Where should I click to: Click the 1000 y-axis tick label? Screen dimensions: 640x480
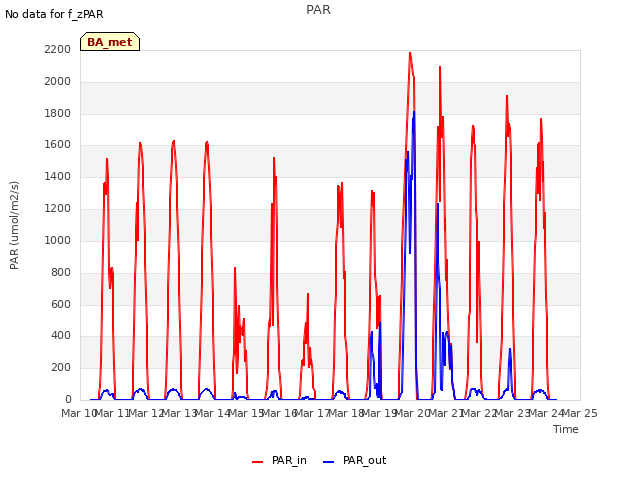pyautogui.click(x=58, y=240)
